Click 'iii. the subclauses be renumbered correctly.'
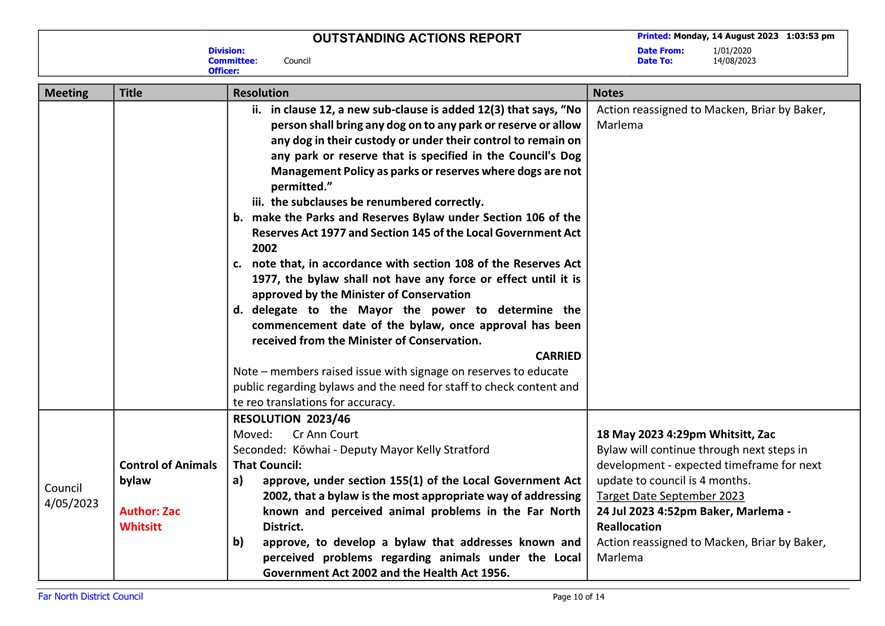The image size is (885, 626). coord(368,202)
